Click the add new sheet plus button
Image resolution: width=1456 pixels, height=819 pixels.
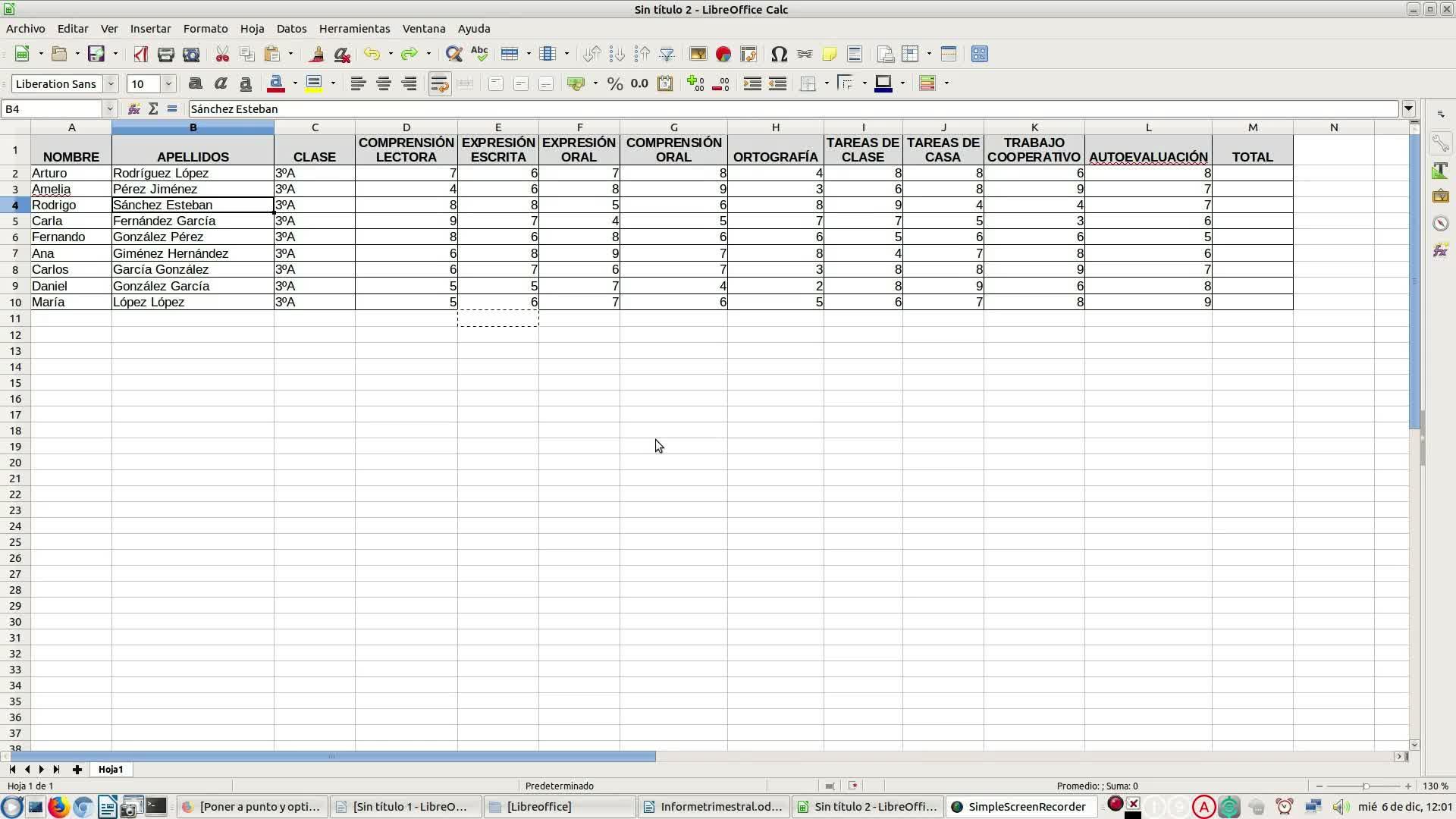pos(77,769)
